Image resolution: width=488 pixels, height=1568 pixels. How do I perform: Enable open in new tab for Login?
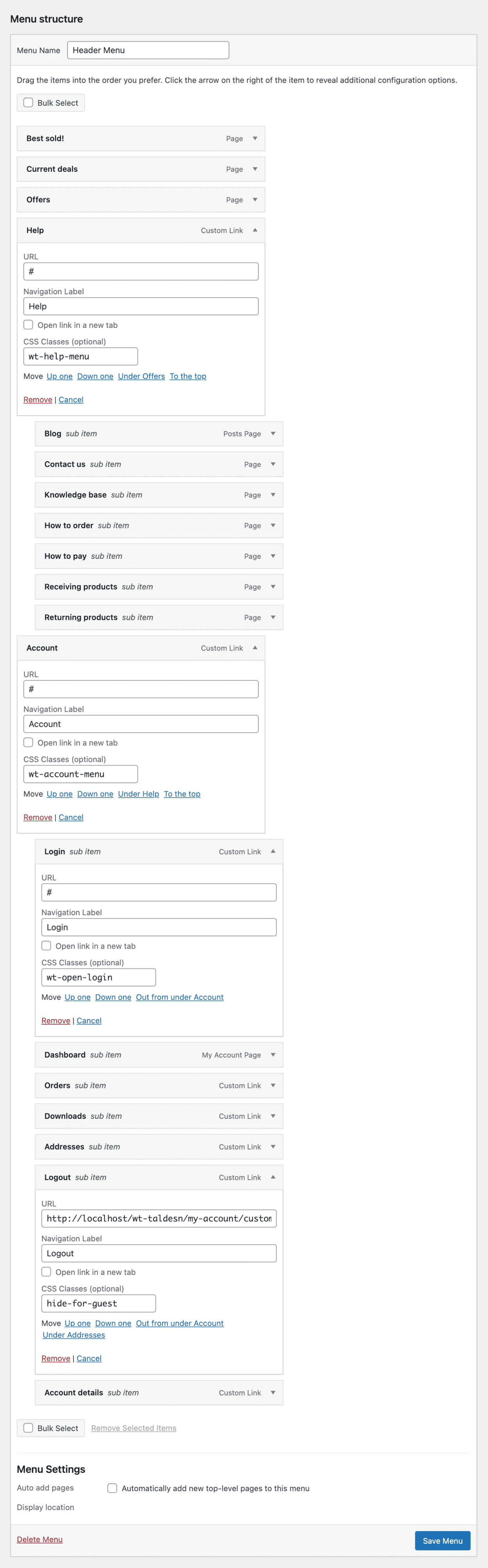[x=46, y=945]
